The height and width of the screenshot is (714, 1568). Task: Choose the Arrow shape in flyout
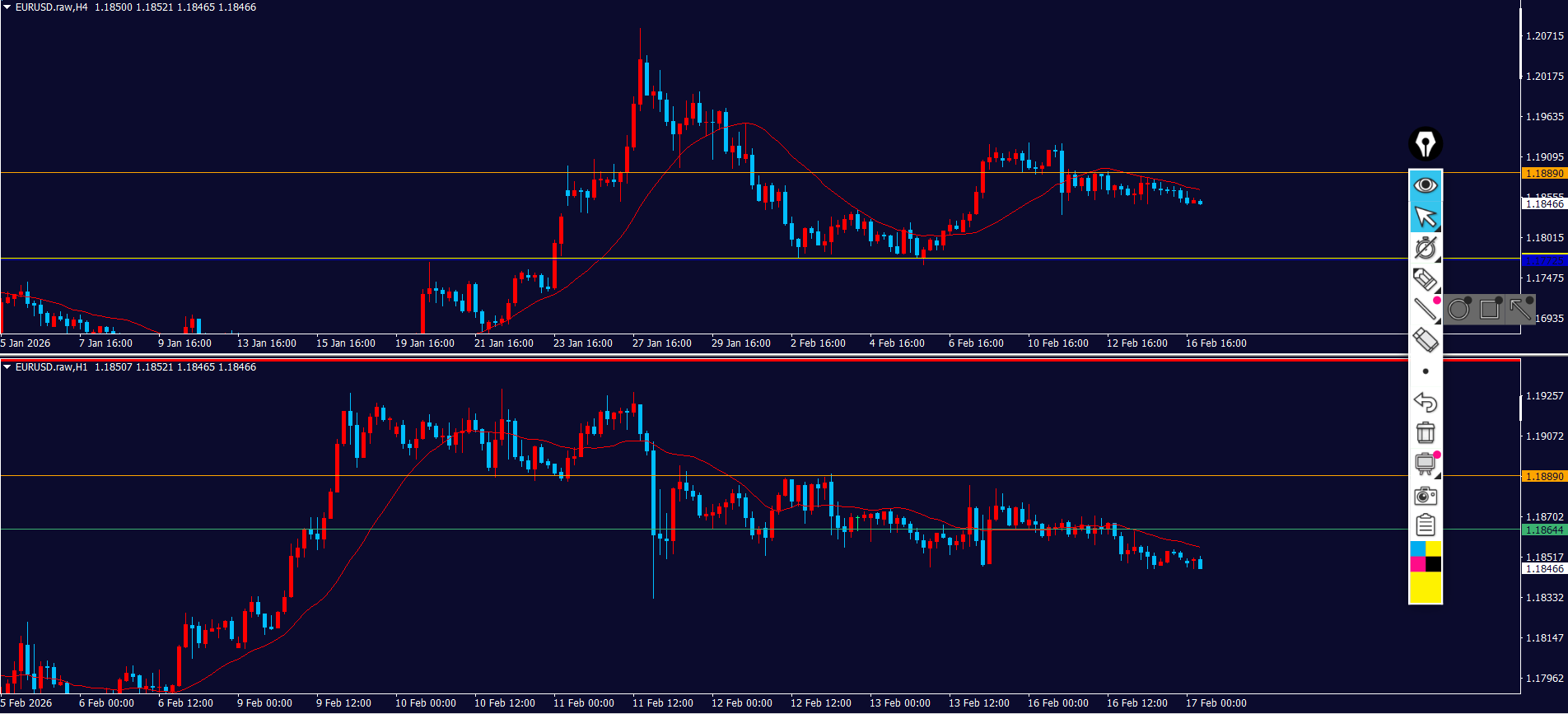click(x=1519, y=310)
